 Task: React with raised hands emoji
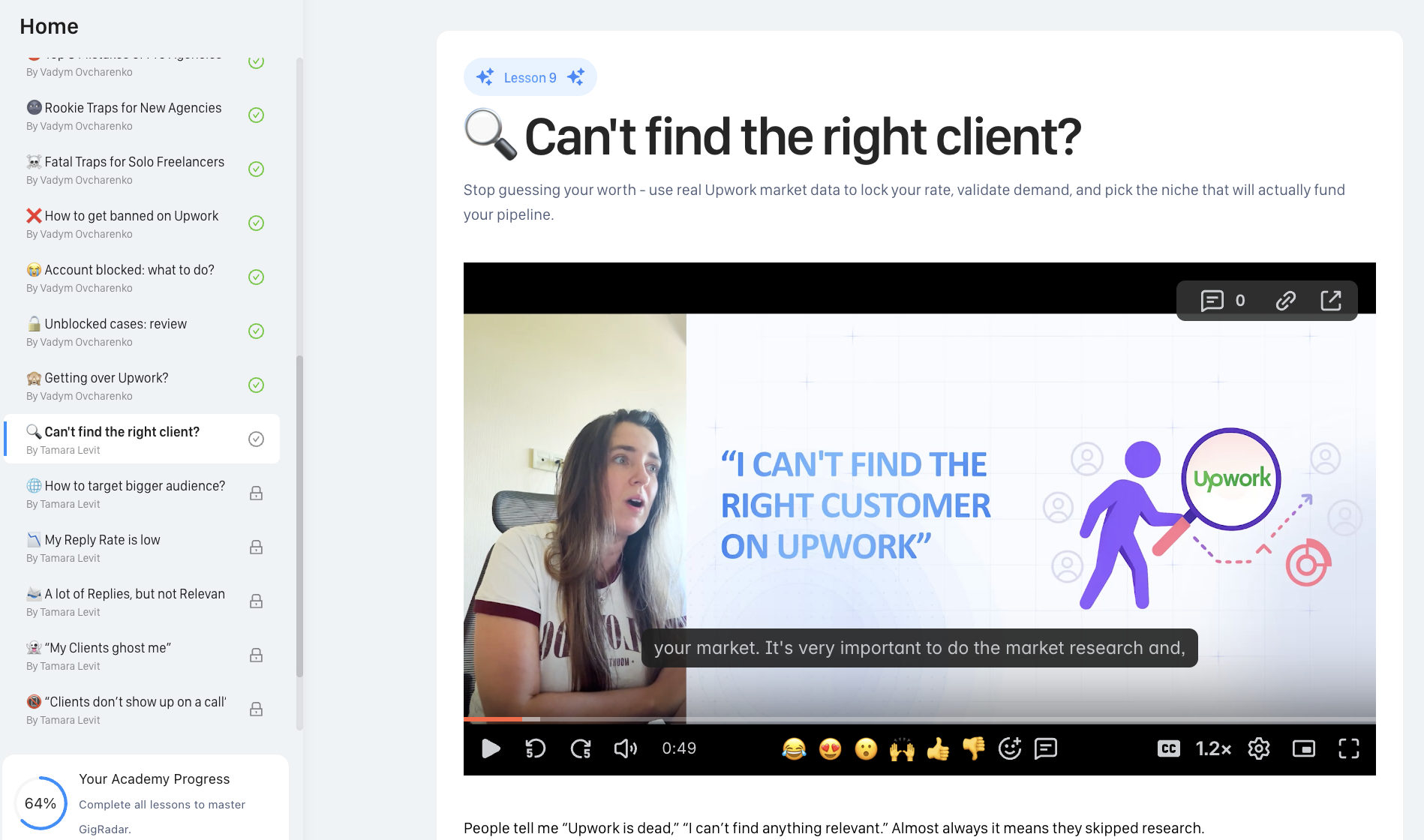(902, 748)
